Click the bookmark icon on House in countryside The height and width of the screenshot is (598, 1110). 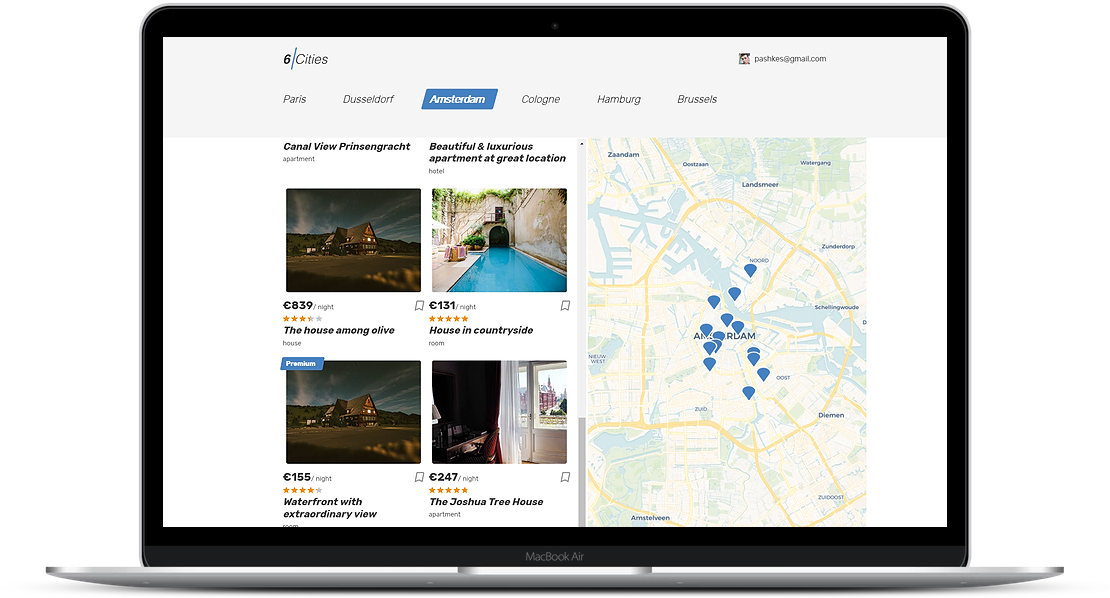[x=564, y=305]
